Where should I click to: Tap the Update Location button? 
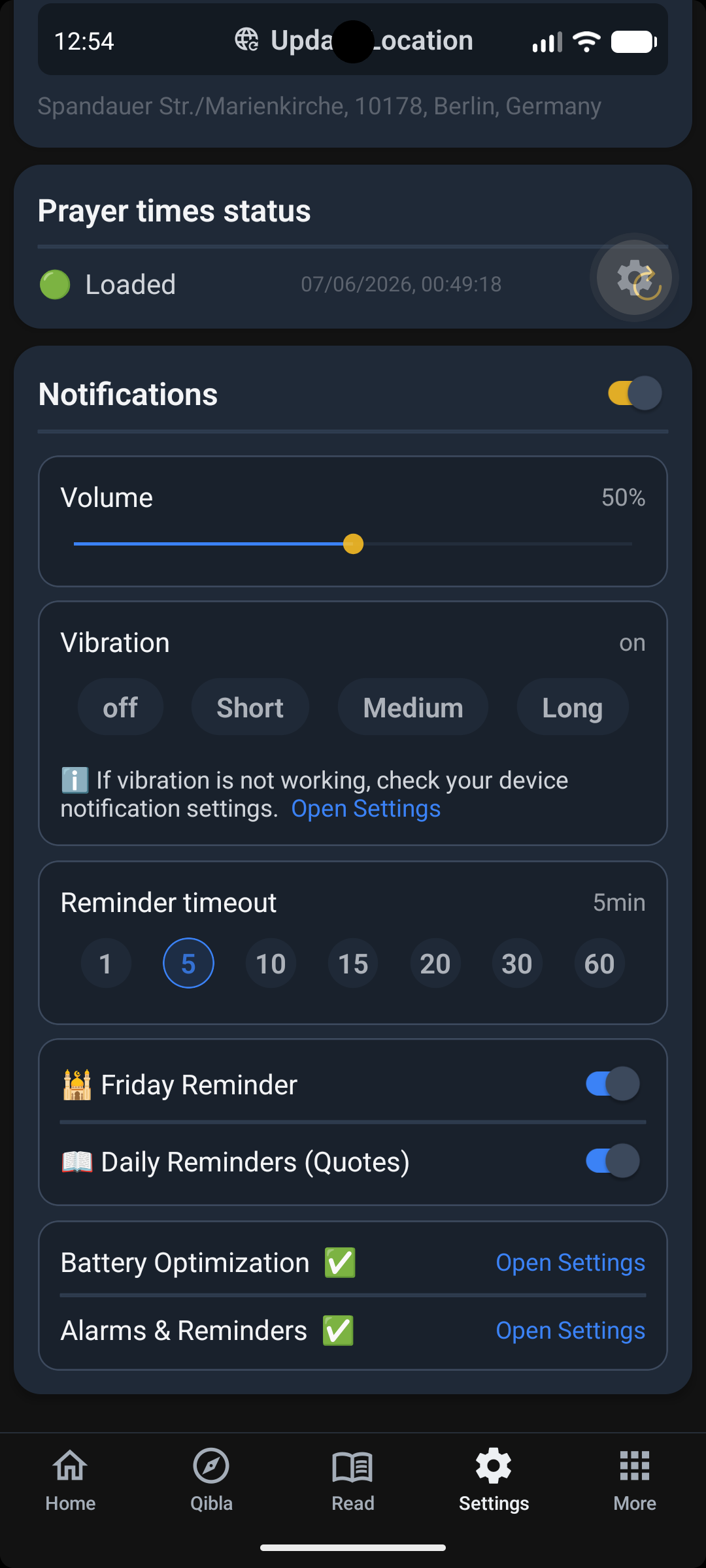[353, 40]
